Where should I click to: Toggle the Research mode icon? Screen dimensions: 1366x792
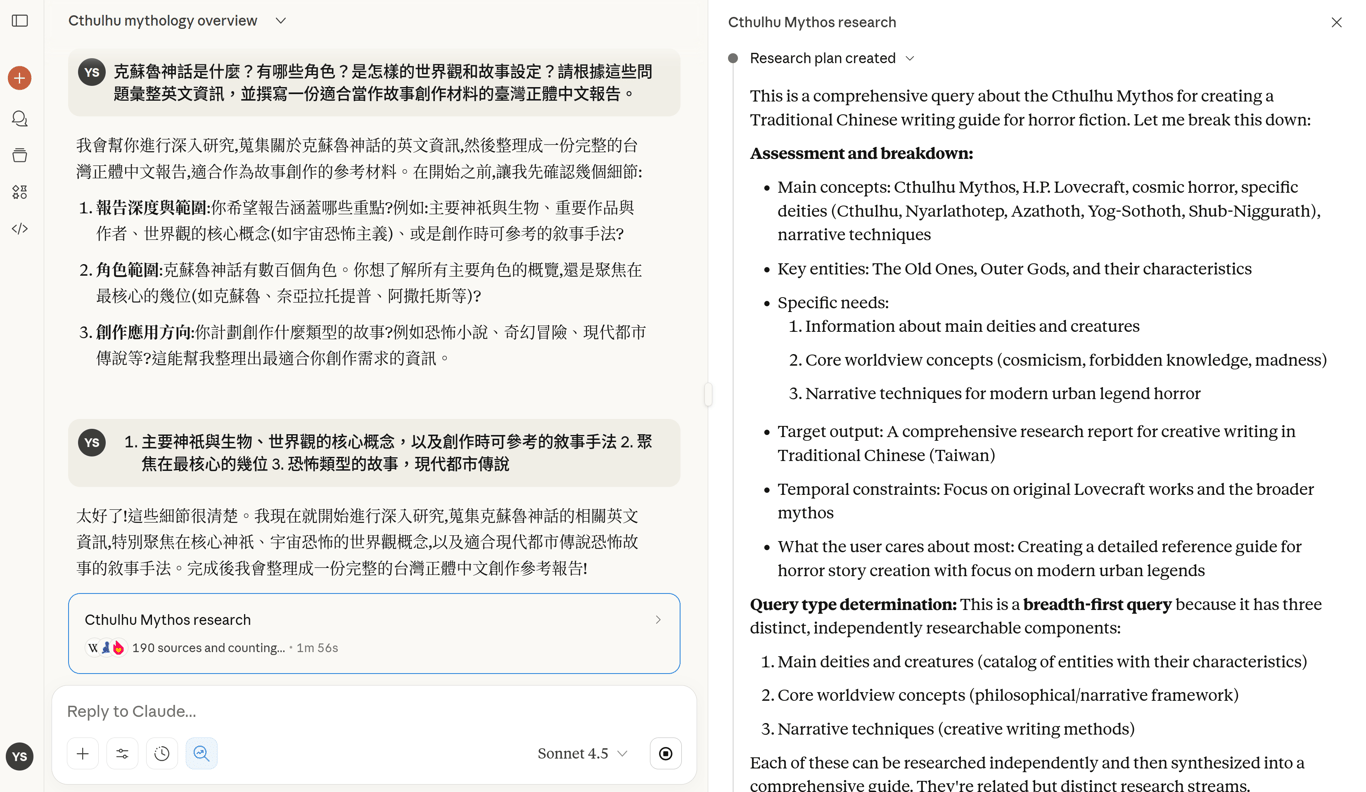(x=202, y=754)
